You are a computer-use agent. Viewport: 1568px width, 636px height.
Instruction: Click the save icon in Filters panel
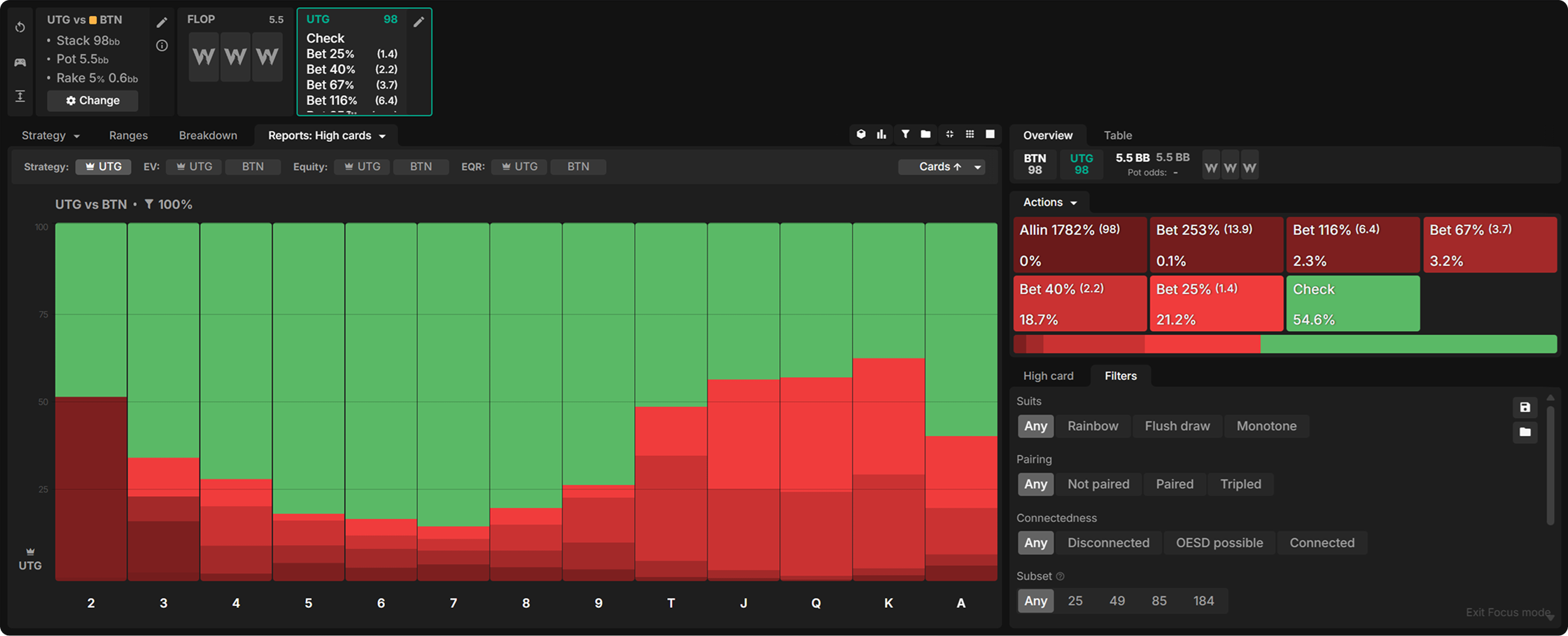click(x=1525, y=407)
